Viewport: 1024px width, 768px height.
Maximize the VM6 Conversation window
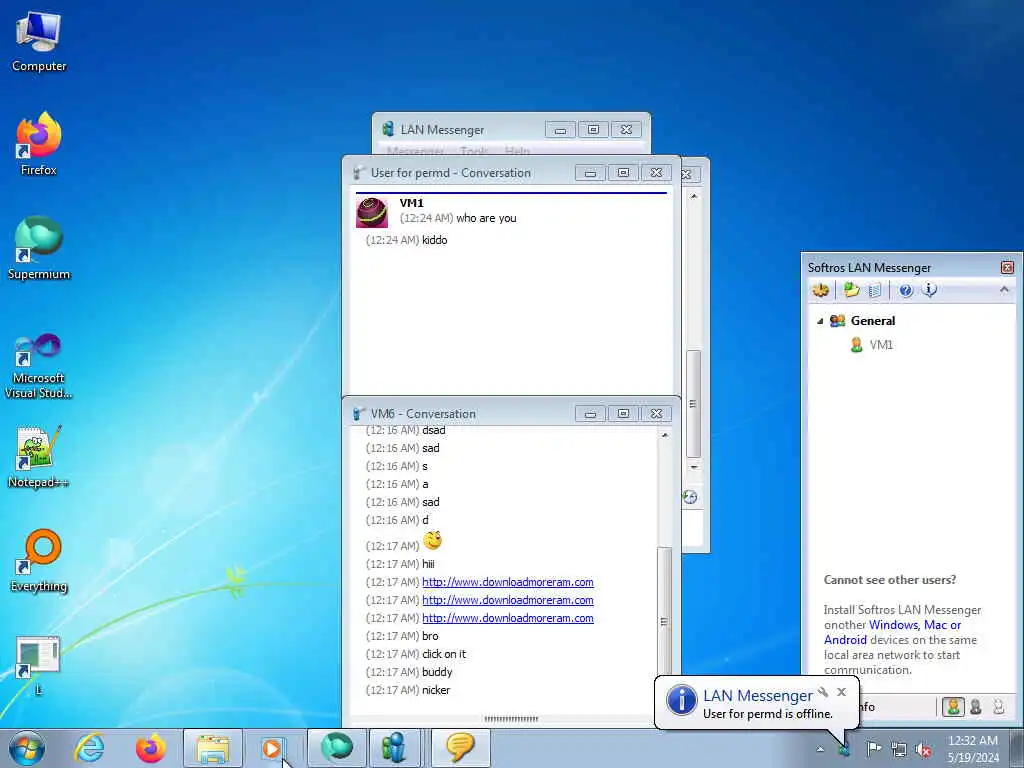[623, 413]
